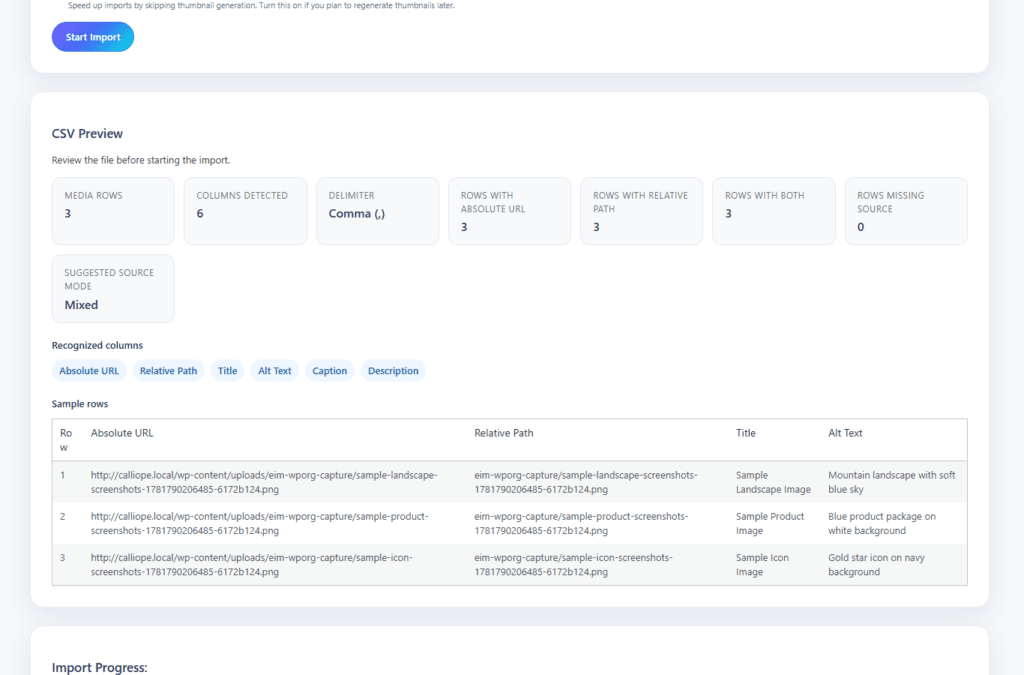The image size is (1024, 675).
Task: Click the Rows Missing Source card
Action: (906, 211)
